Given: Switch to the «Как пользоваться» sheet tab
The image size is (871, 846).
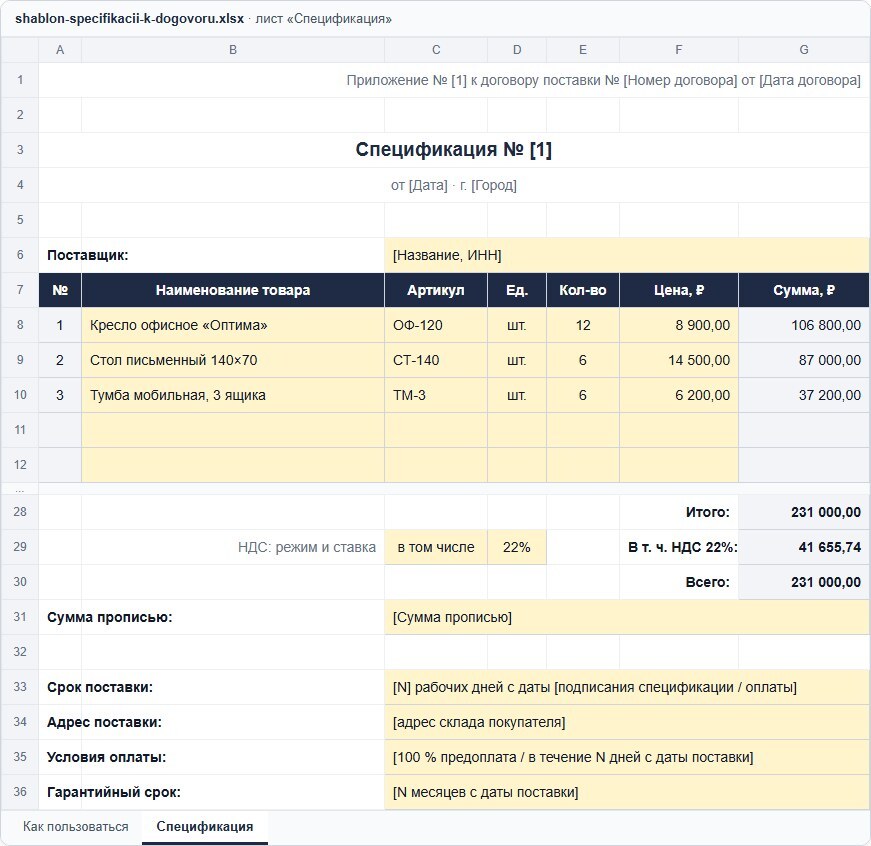Looking at the screenshot, I should point(76,827).
